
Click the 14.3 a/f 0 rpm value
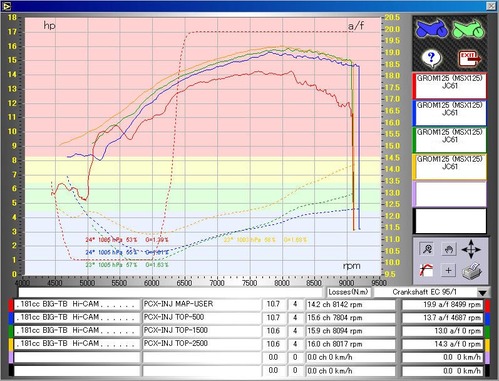click(443, 344)
